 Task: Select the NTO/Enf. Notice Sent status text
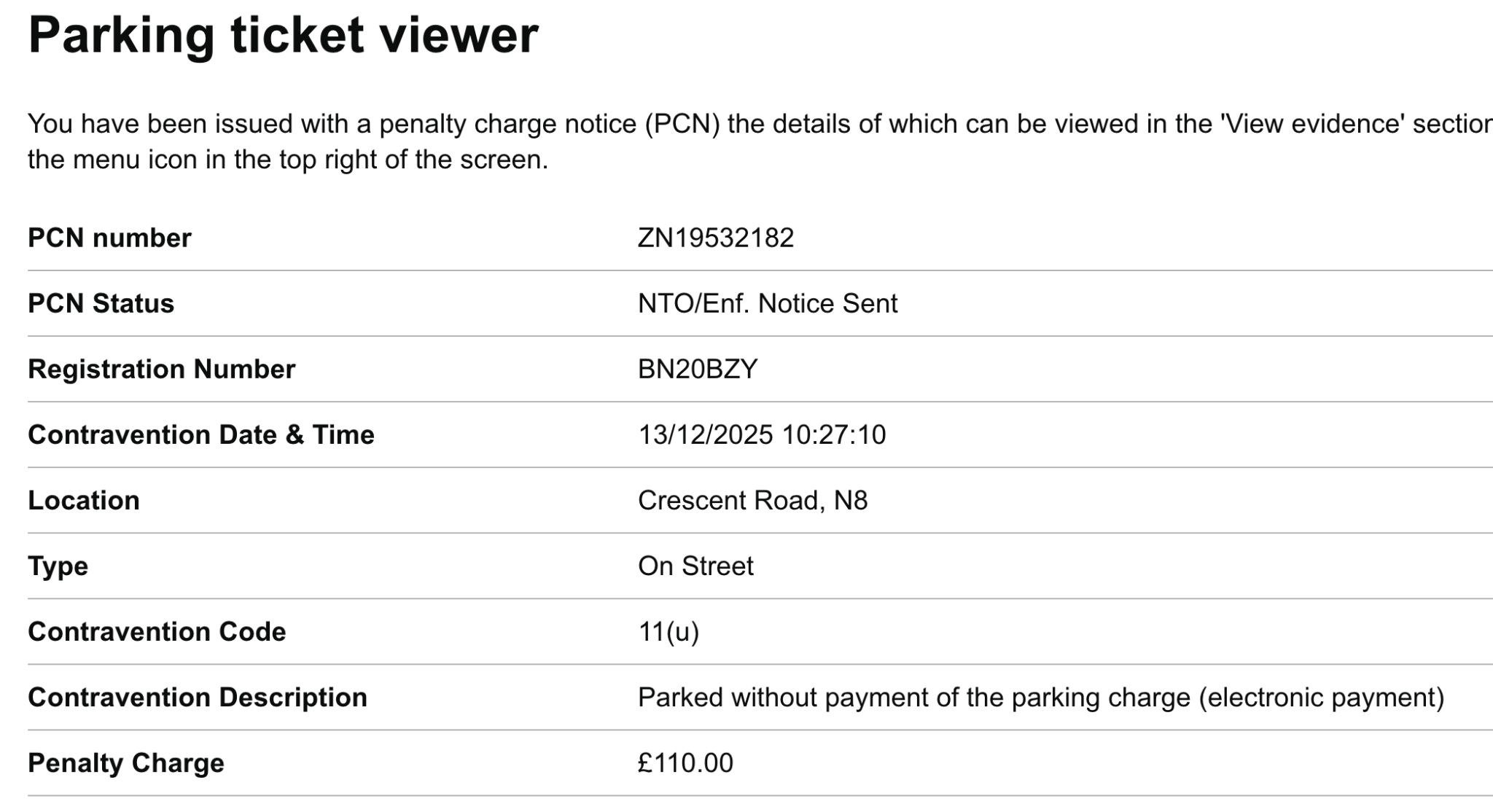point(767,304)
